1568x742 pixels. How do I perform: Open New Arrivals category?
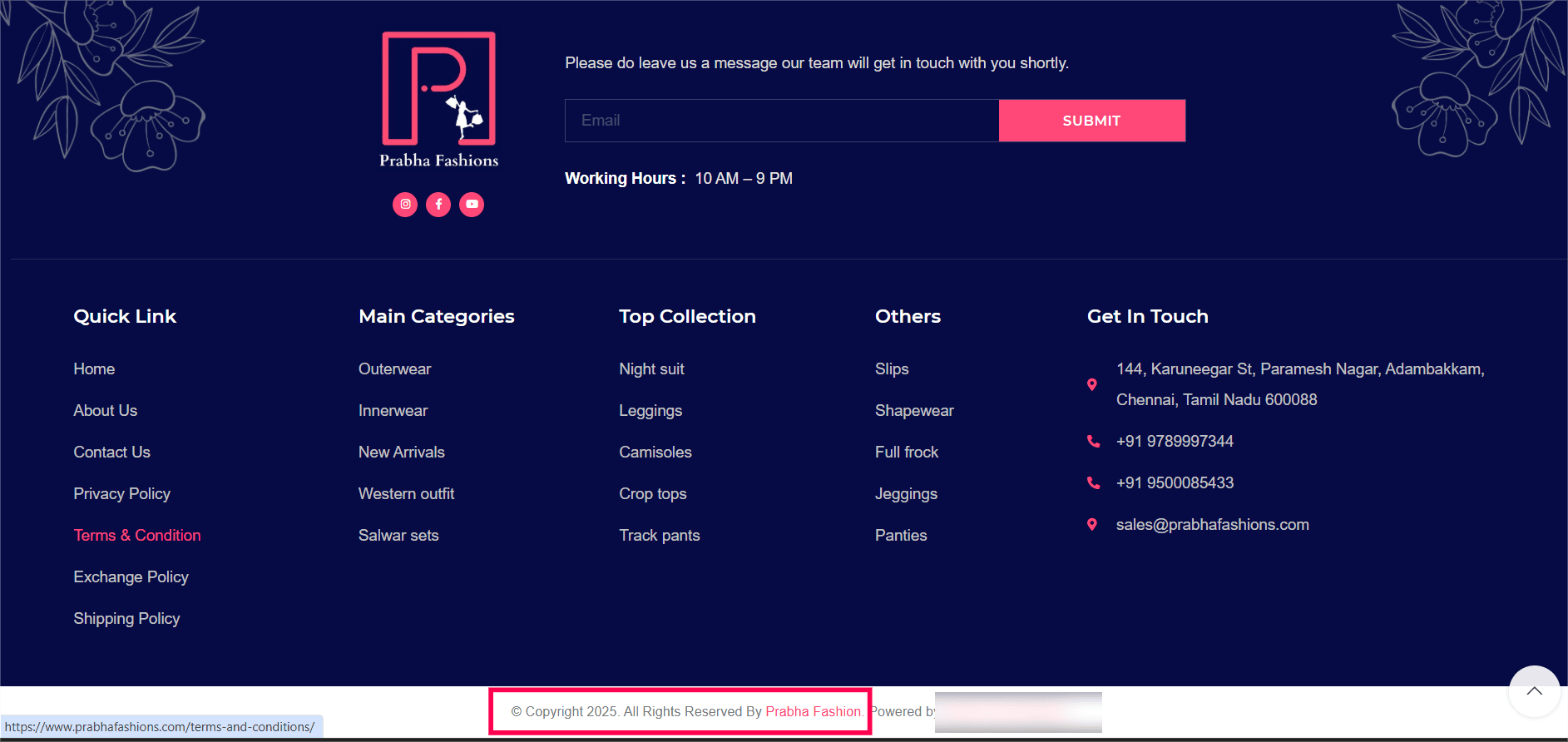[x=402, y=452]
